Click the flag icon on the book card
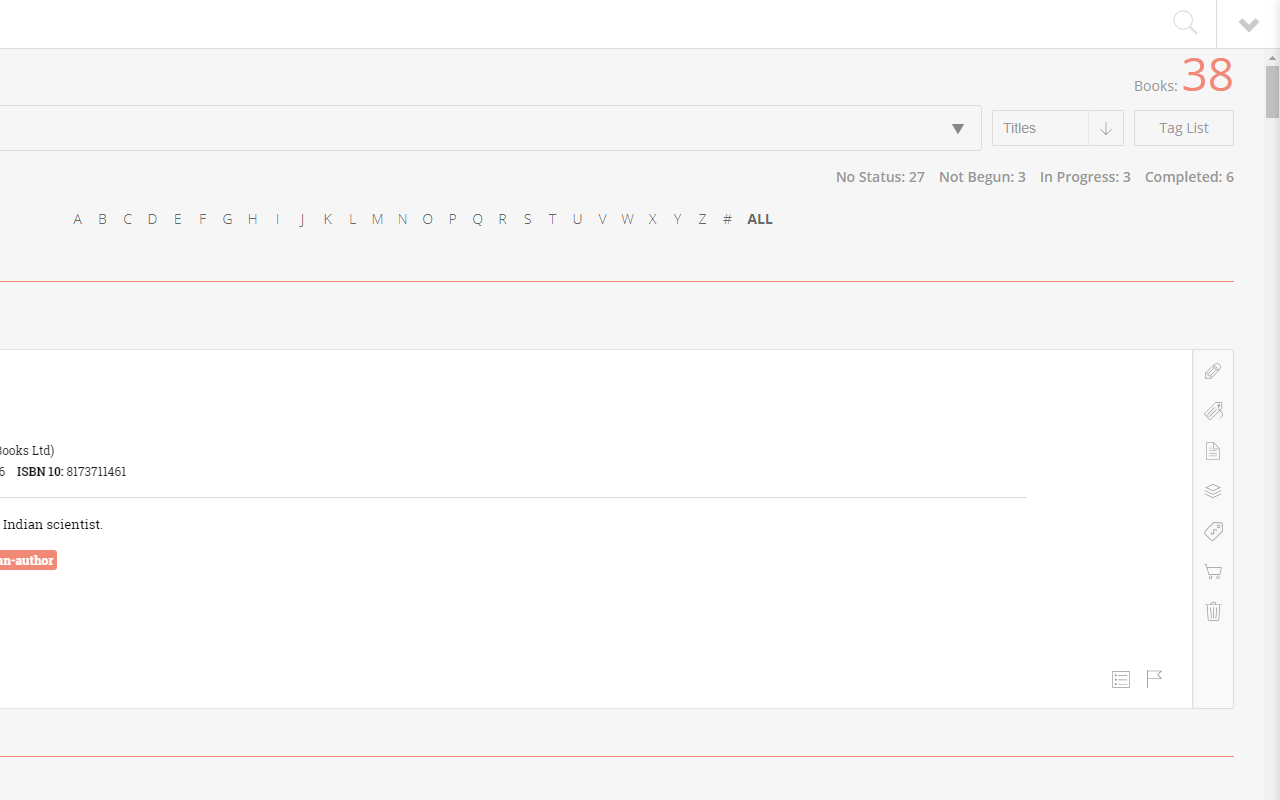This screenshot has width=1280, height=800. (x=1154, y=679)
